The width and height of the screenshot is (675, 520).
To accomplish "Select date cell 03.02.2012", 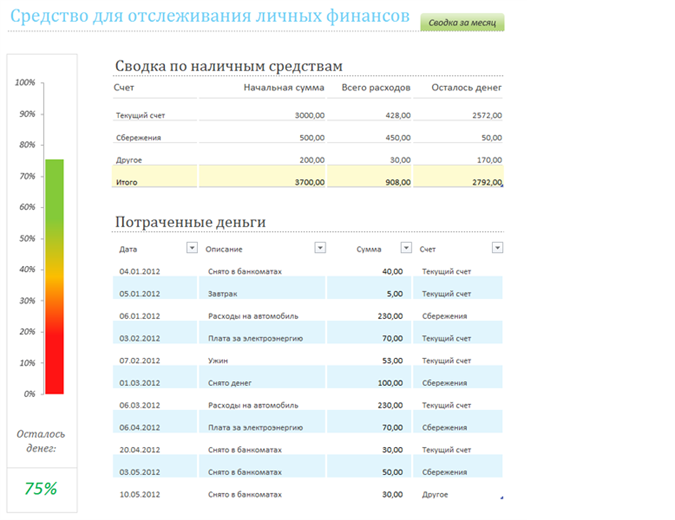I will [139, 339].
